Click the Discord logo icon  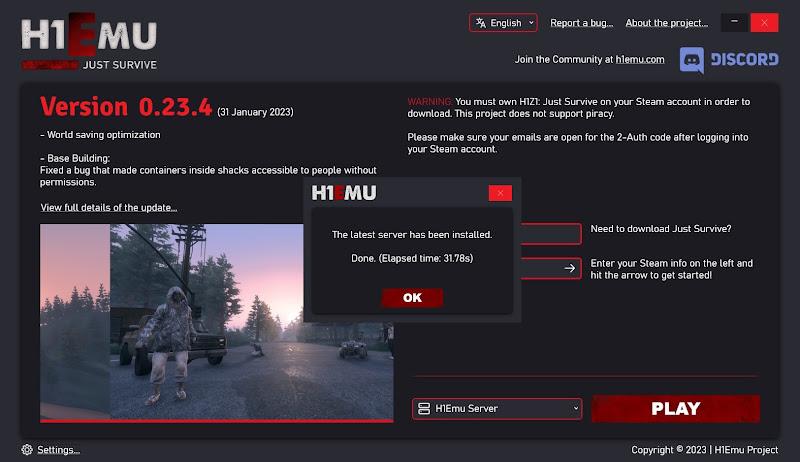tap(691, 60)
